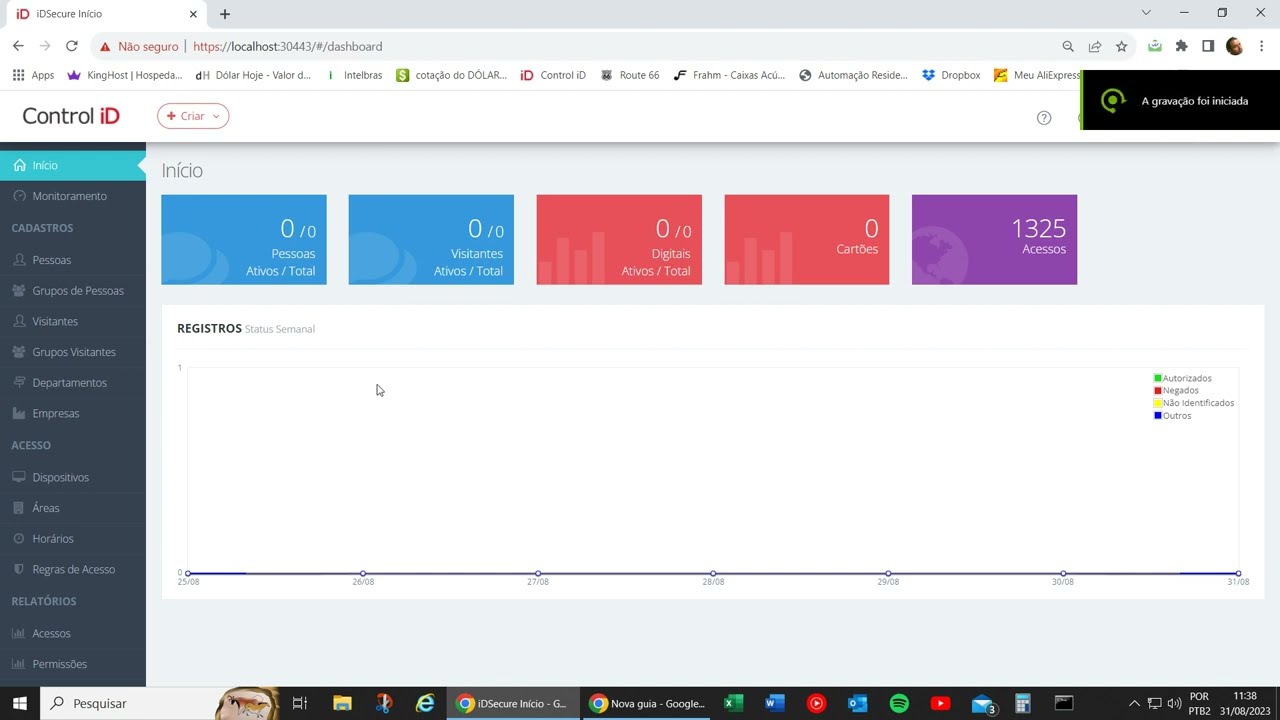
Task: Toggle Autorizados legend green swatch
Action: click(1158, 378)
